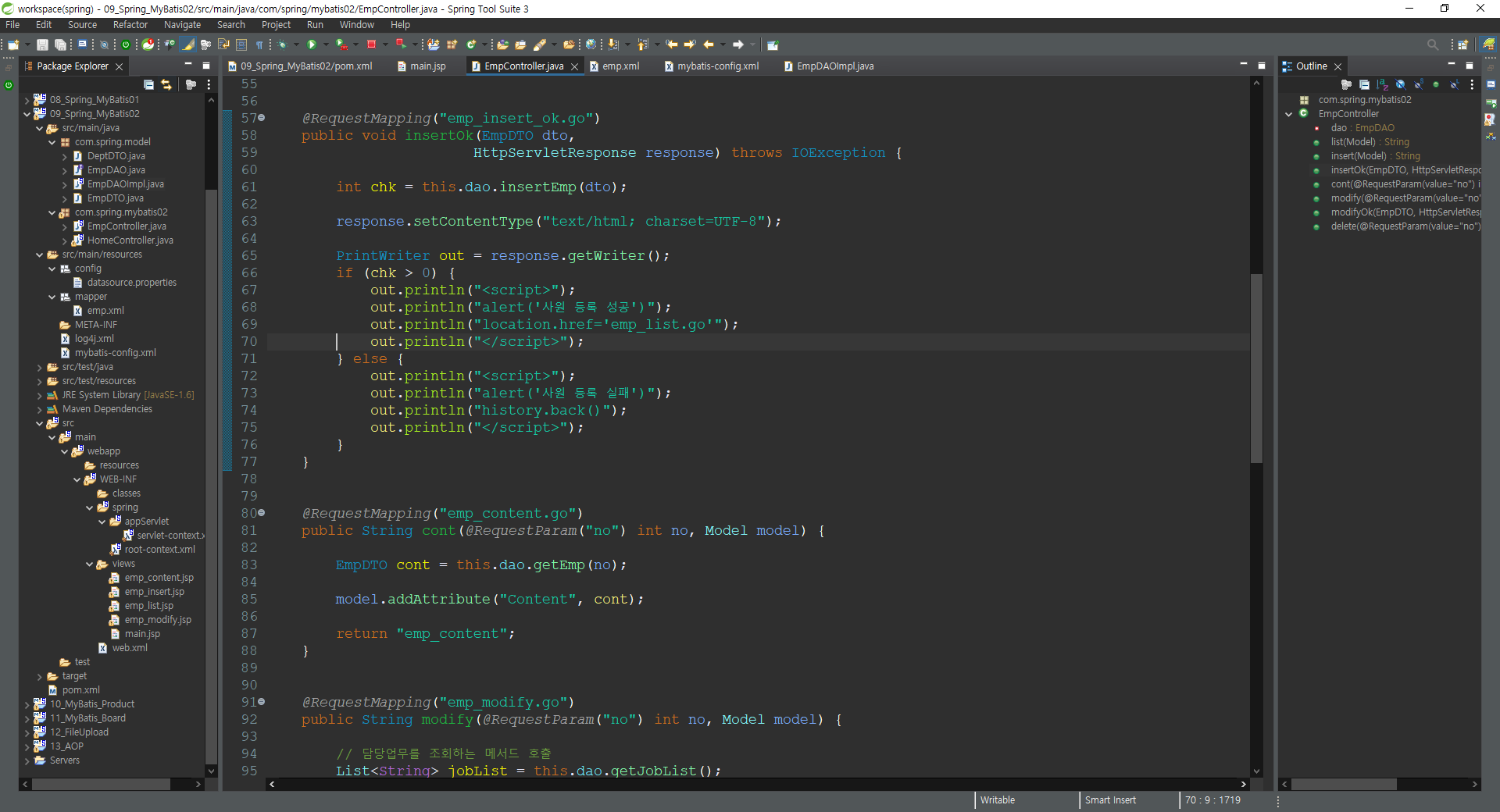
Task: Click the Last Edit Location arrow icon
Action: coord(672,45)
